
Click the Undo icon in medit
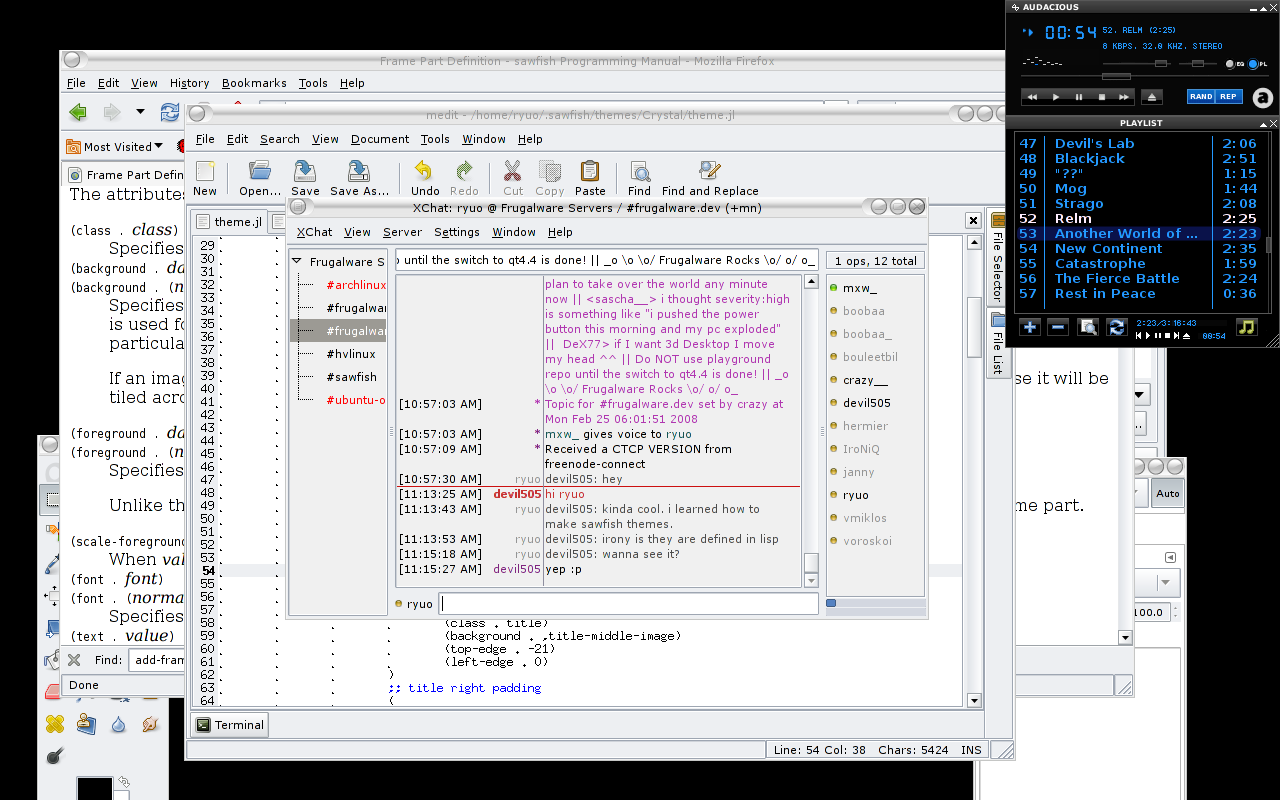(x=425, y=171)
